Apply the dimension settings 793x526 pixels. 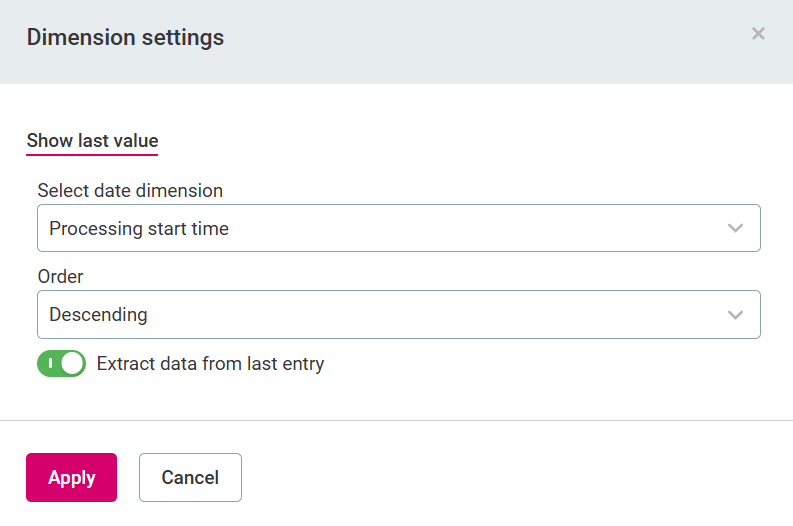(71, 478)
